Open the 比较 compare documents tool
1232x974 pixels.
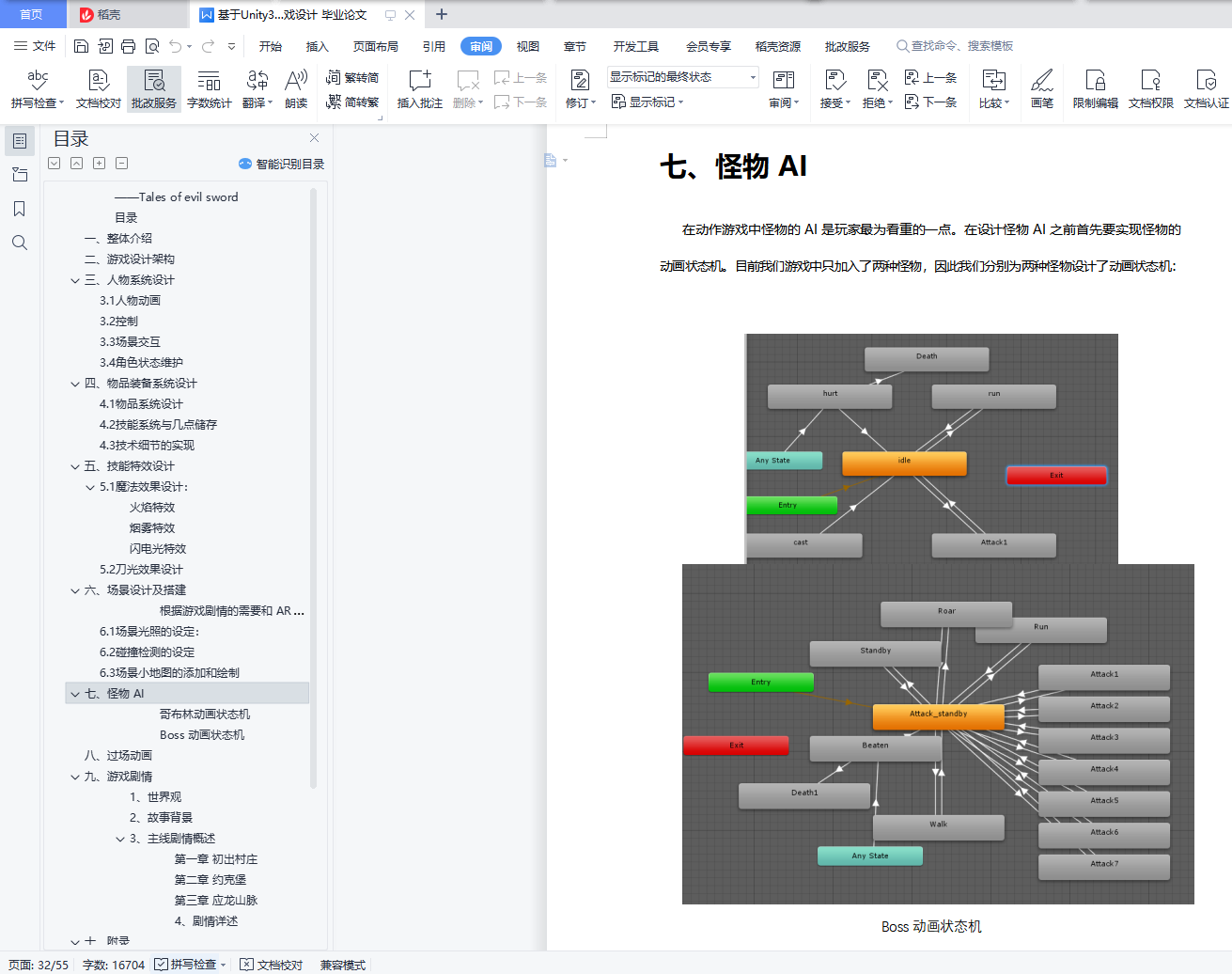pyautogui.click(x=993, y=89)
